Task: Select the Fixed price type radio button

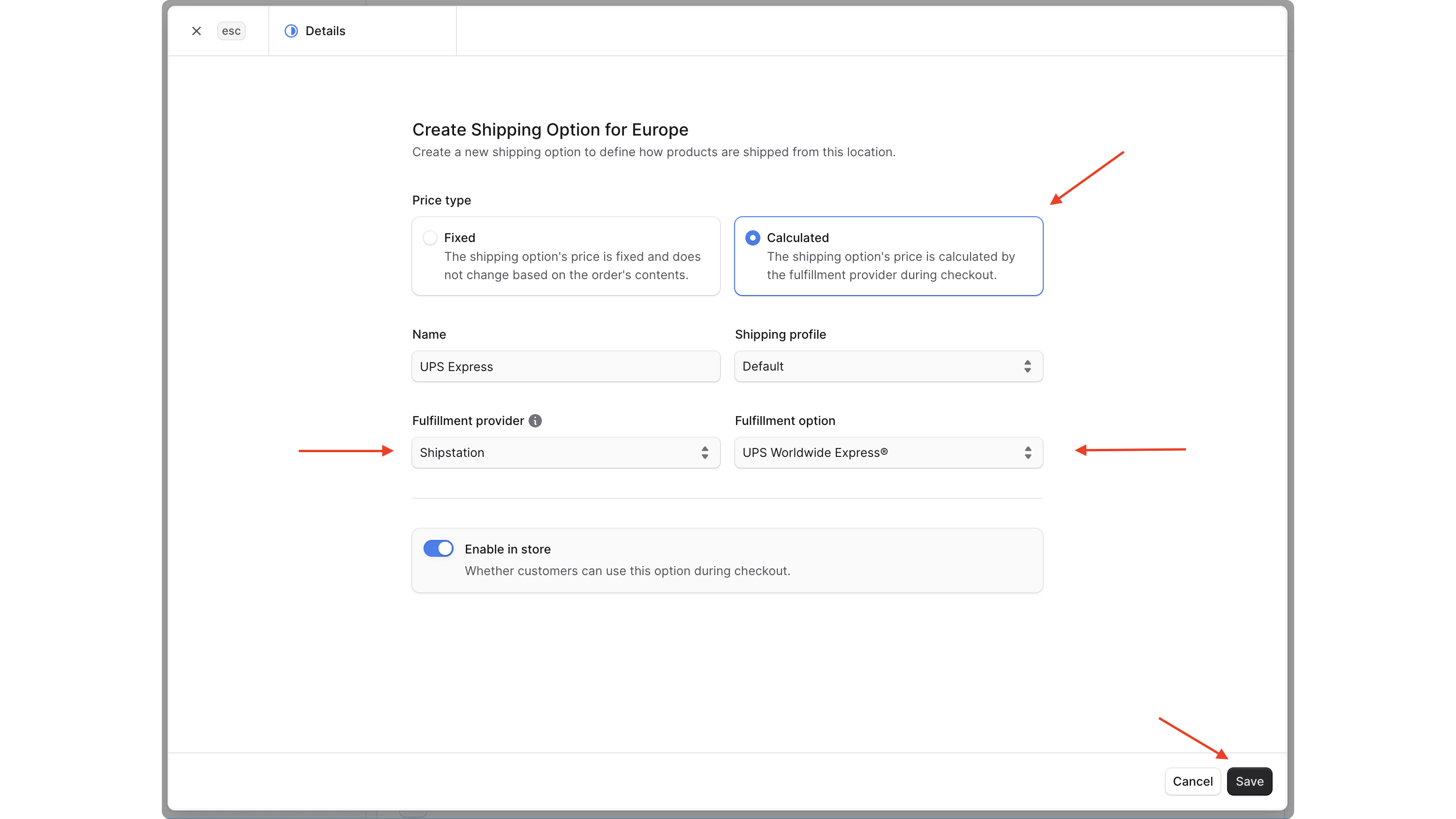Action: (430, 237)
